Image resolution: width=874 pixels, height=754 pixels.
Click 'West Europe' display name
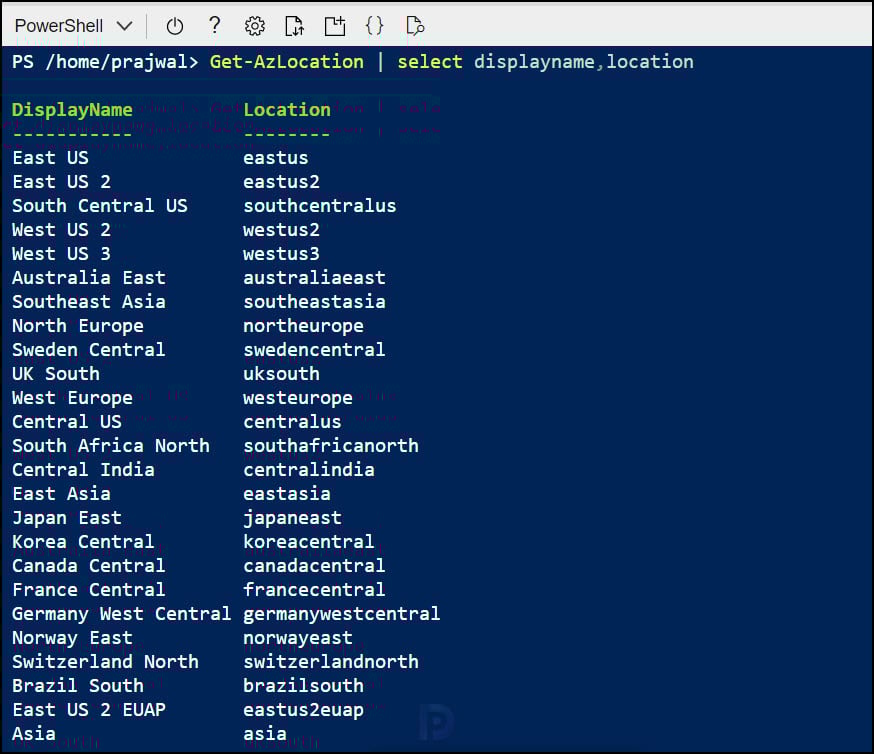[72, 398]
